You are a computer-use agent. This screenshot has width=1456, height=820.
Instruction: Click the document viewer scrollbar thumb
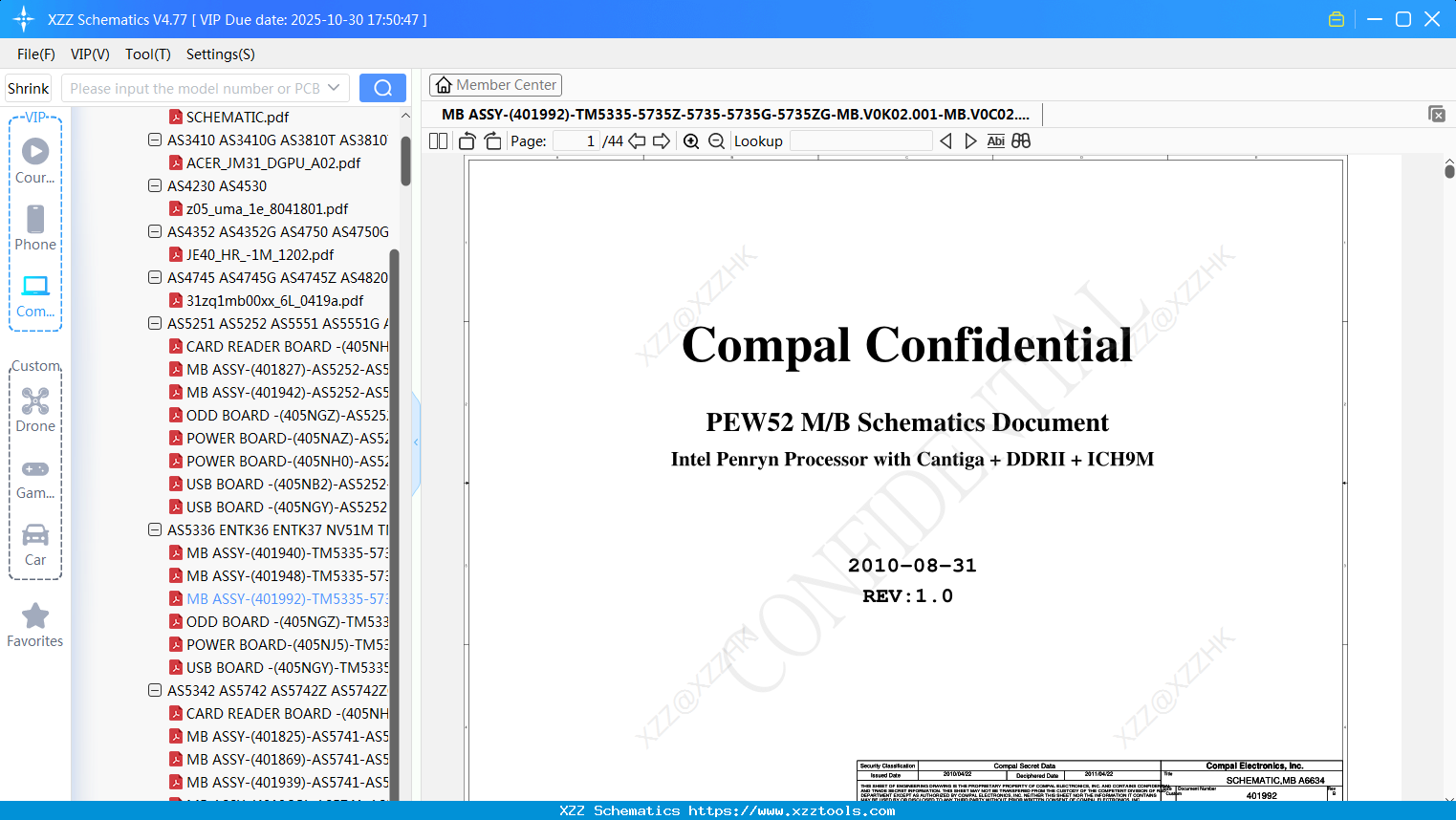1449,171
